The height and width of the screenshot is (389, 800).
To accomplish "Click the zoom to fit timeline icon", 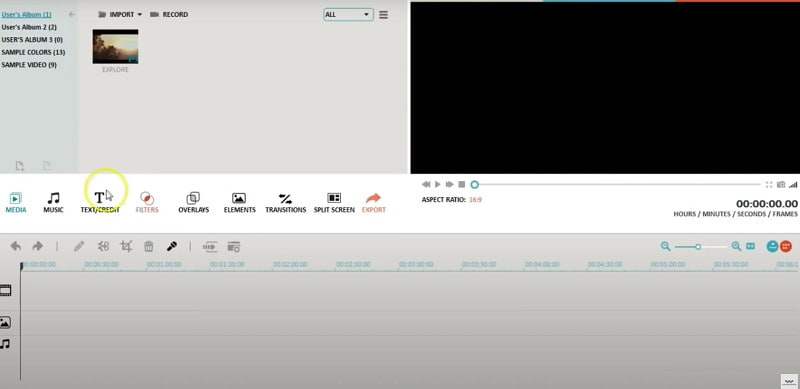I will (x=751, y=246).
